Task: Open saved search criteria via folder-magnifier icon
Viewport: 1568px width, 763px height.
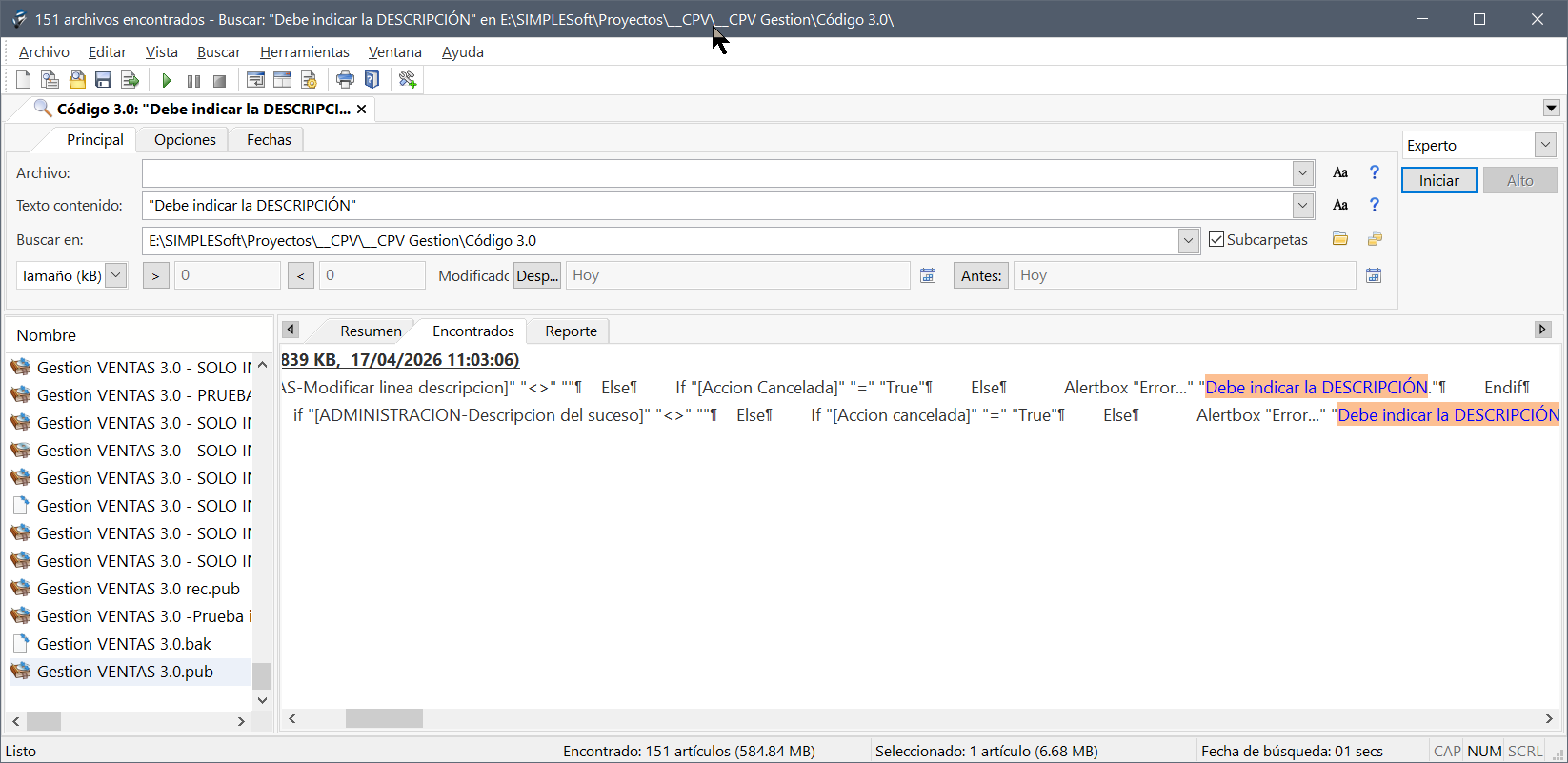Action: (77, 80)
